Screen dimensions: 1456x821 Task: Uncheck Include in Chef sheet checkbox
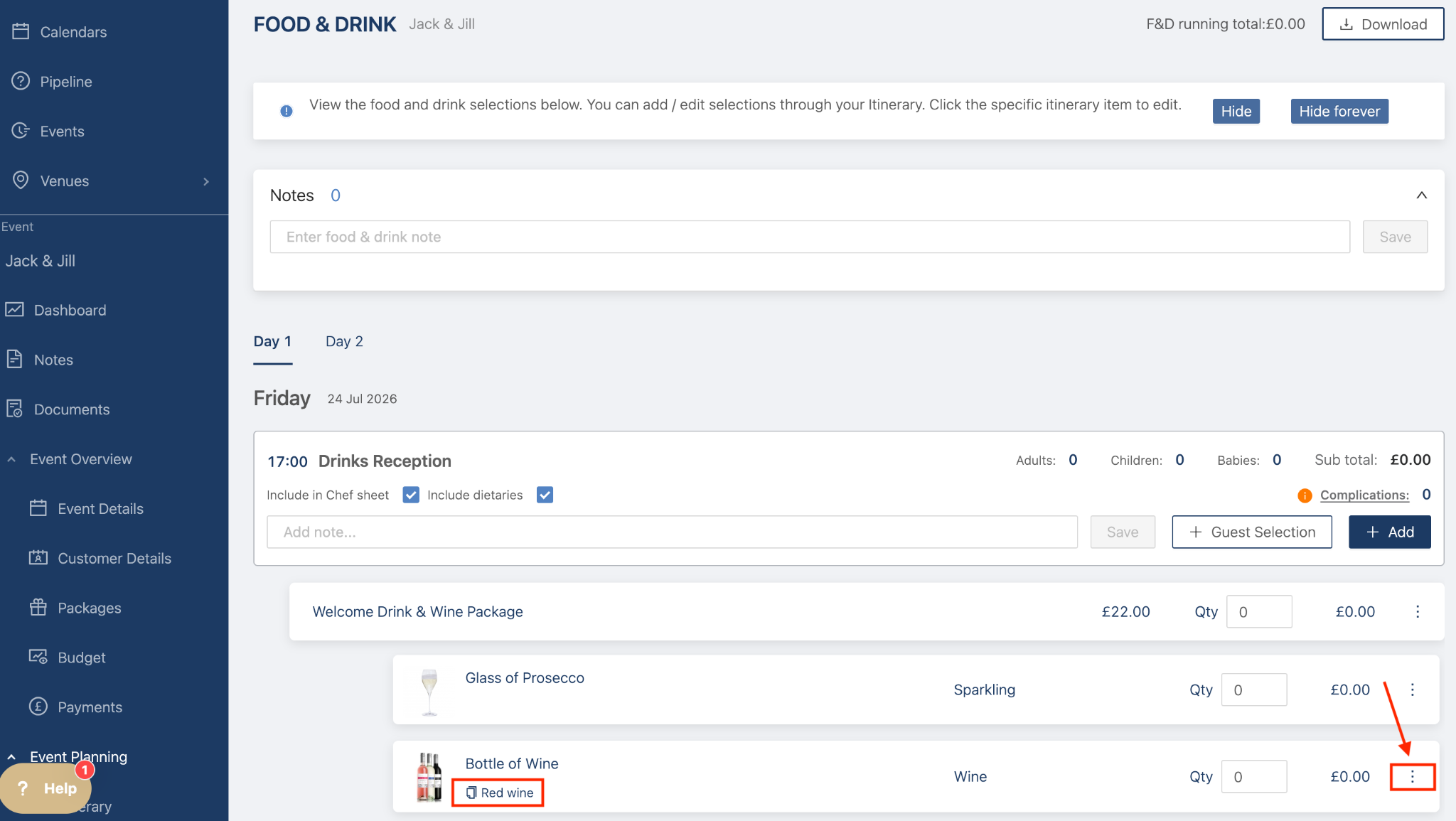pos(410,495)
